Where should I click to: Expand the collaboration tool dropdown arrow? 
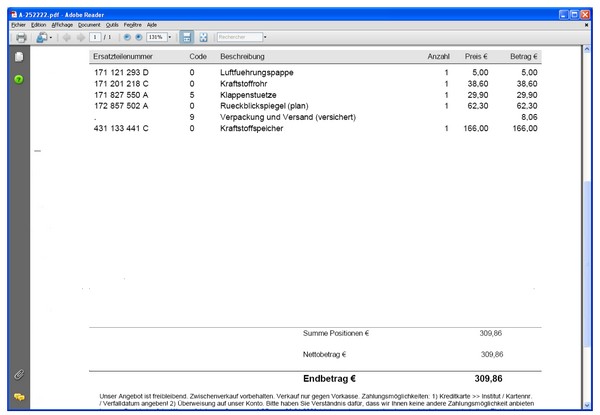coord(51,37)
